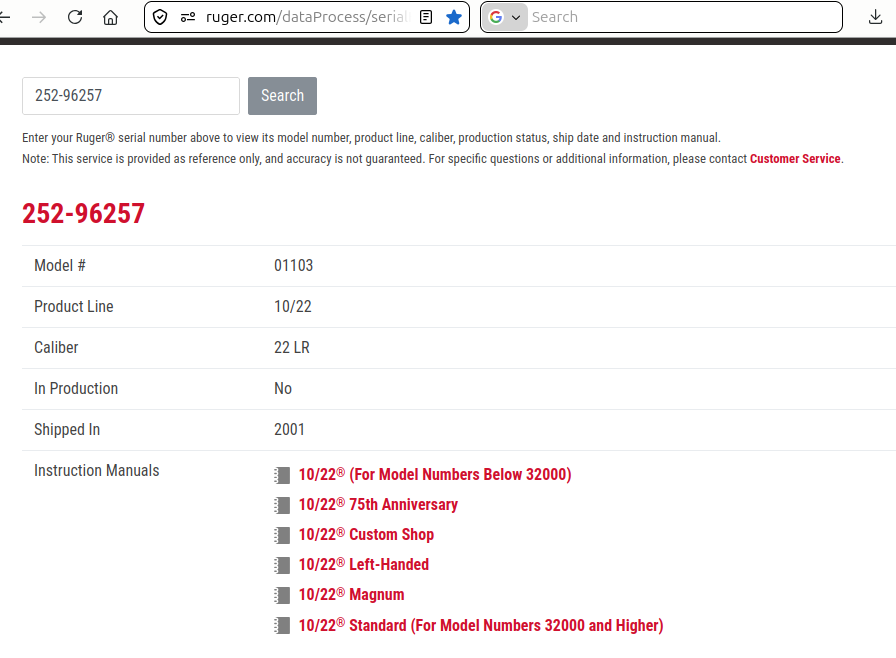Click the serial number input field

click(131, 96)
